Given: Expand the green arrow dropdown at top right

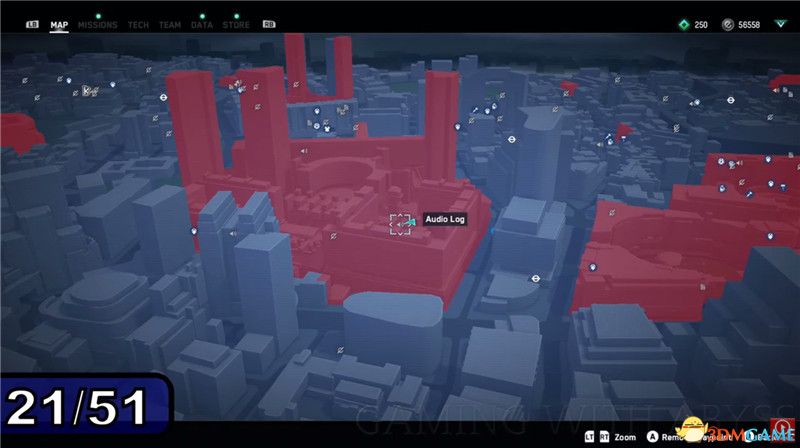Looking at the screenshot, I should pyautogui.click(x=780, y=24).
